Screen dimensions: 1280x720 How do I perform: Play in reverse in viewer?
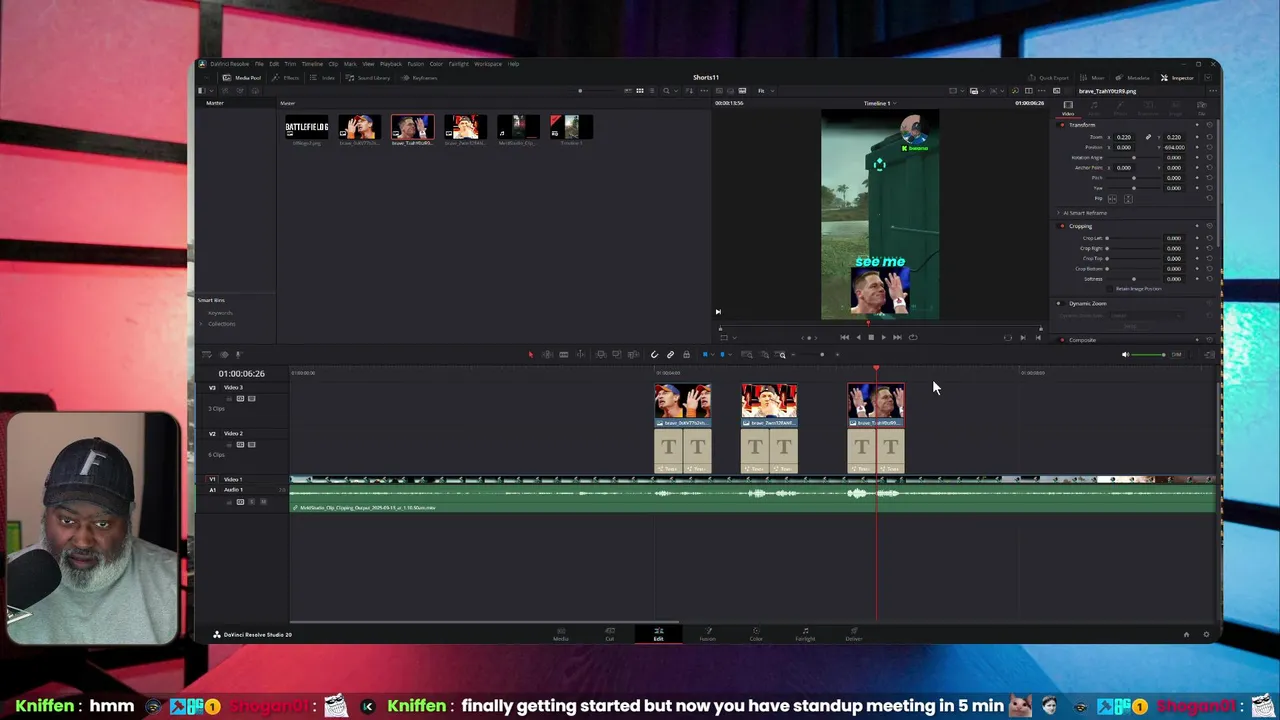pyautogui.click(x=858, y=337)
